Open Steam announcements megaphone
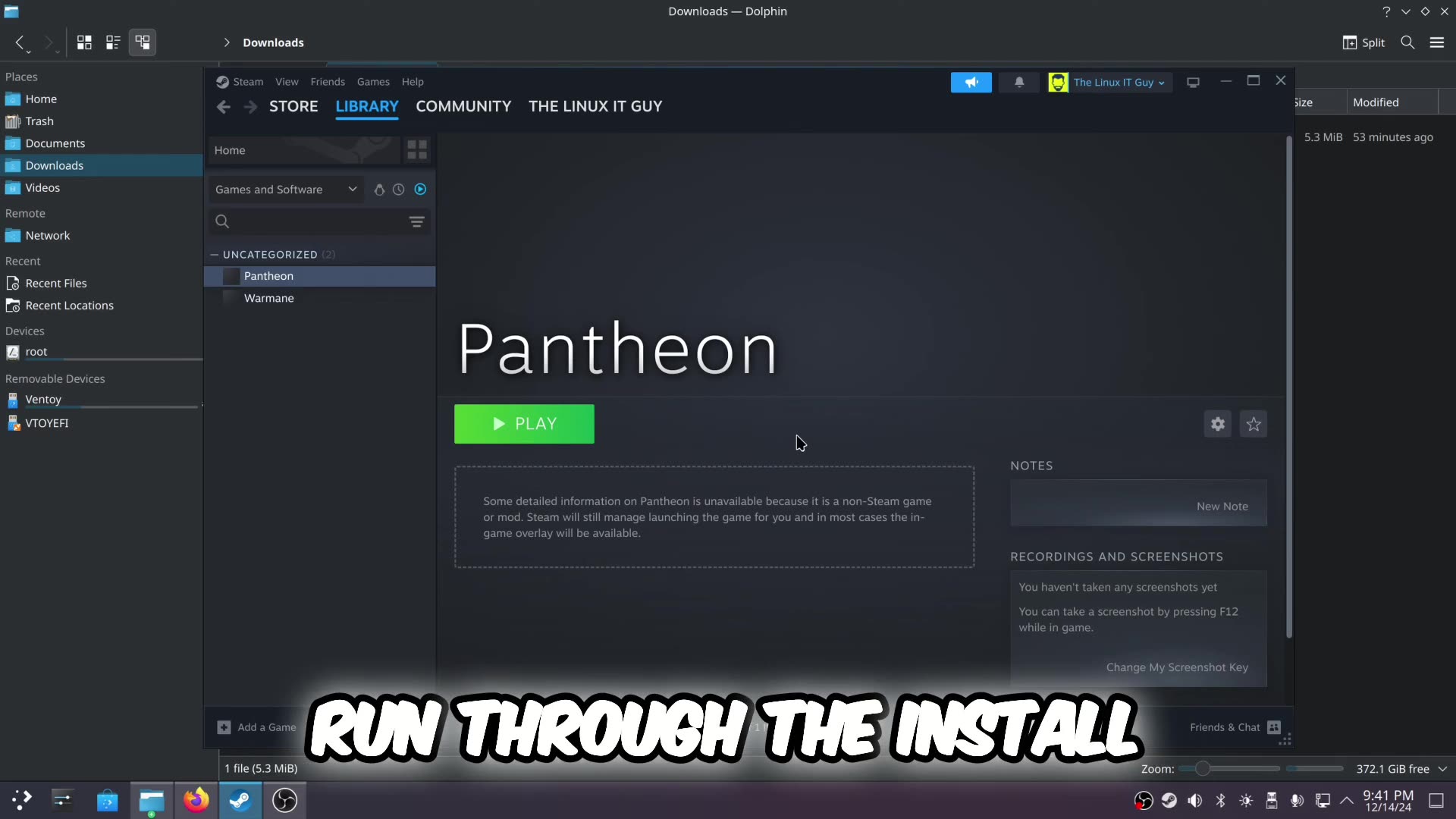This screenshot has height=819, width=1456. [x=971, y=82]
